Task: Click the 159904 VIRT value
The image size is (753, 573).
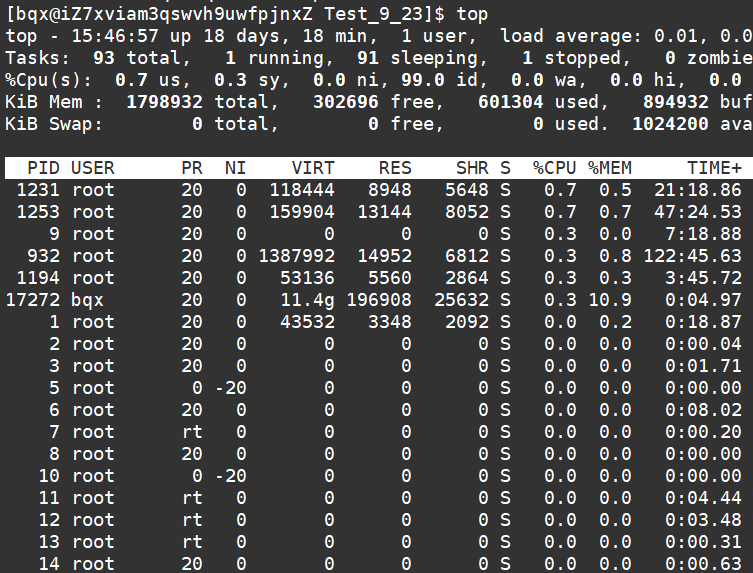Action: pos(302,212)
